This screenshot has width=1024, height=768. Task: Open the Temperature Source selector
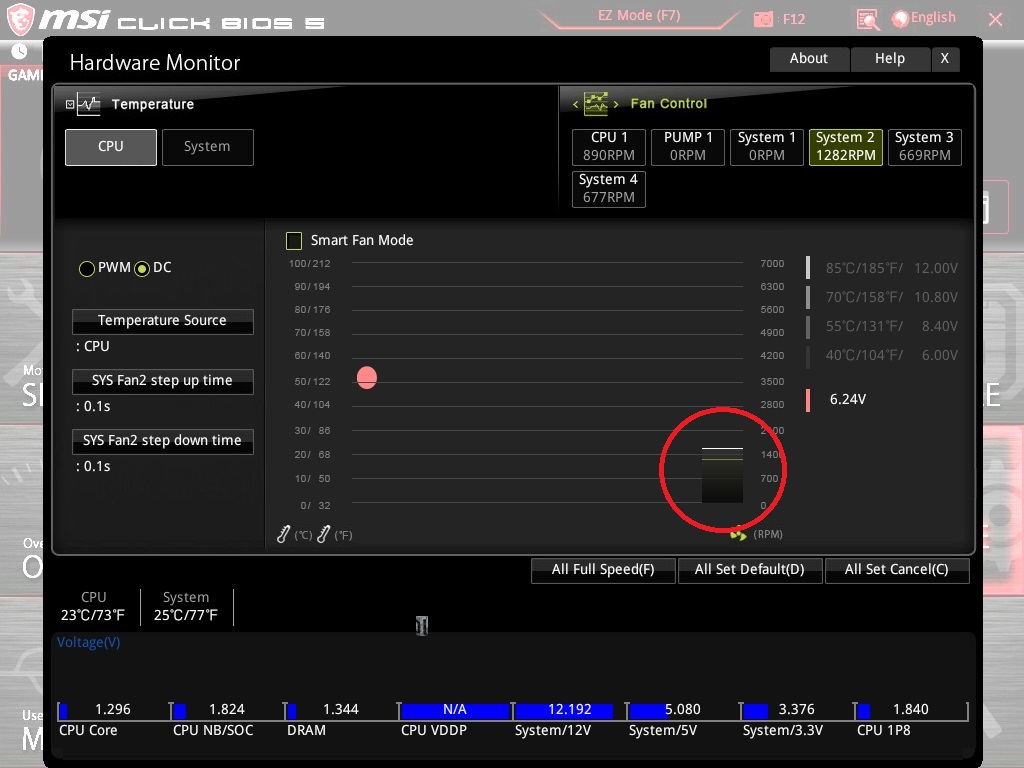(x=163, y=321)
